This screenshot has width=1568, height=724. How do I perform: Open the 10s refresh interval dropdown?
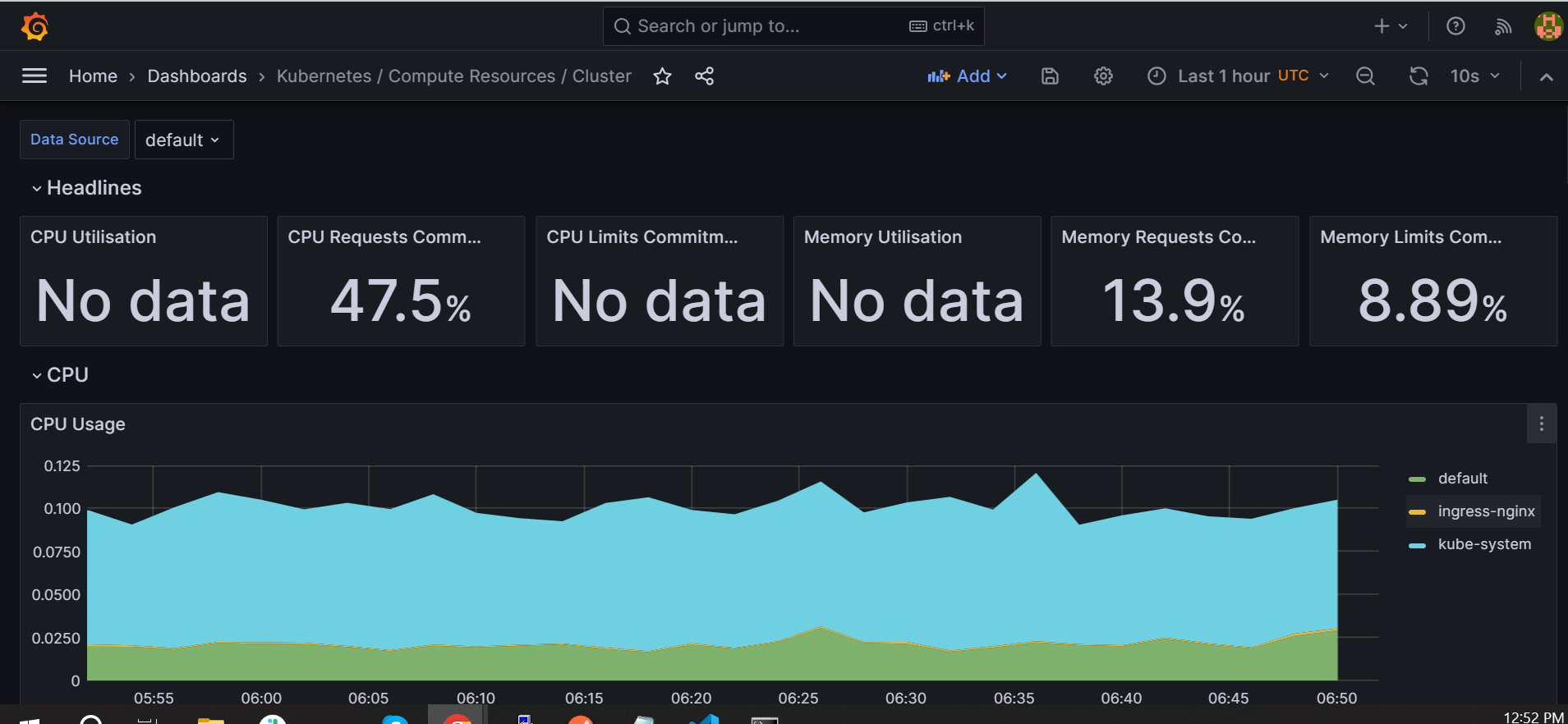point(1474,76)
